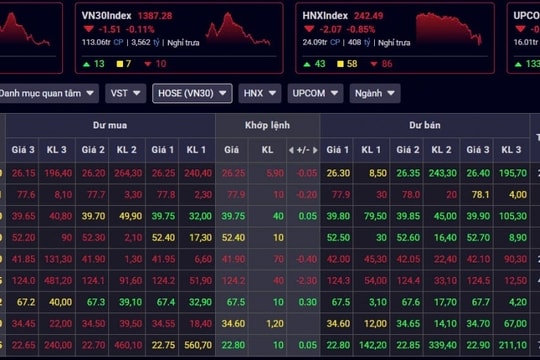This screenshot has width=540, height=360.
Task: Click sell price 22.90
Action: (478, 345)
